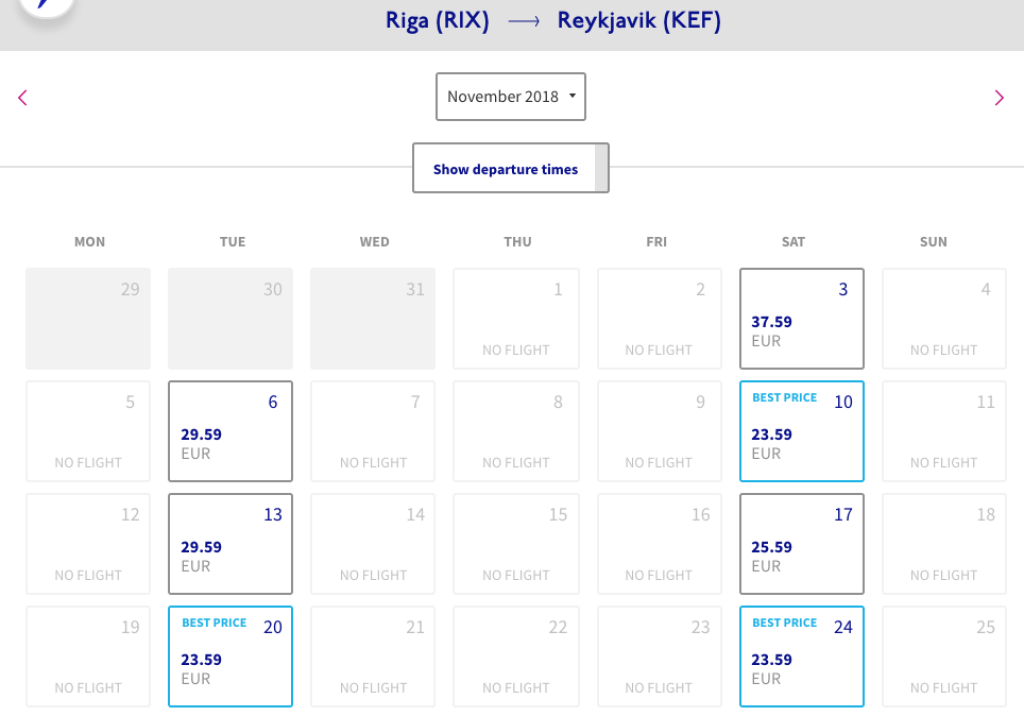The image size is (1024, 716).
Task: Click the no-flight cell for Monday 19
Action: click(x=88, y=656)
